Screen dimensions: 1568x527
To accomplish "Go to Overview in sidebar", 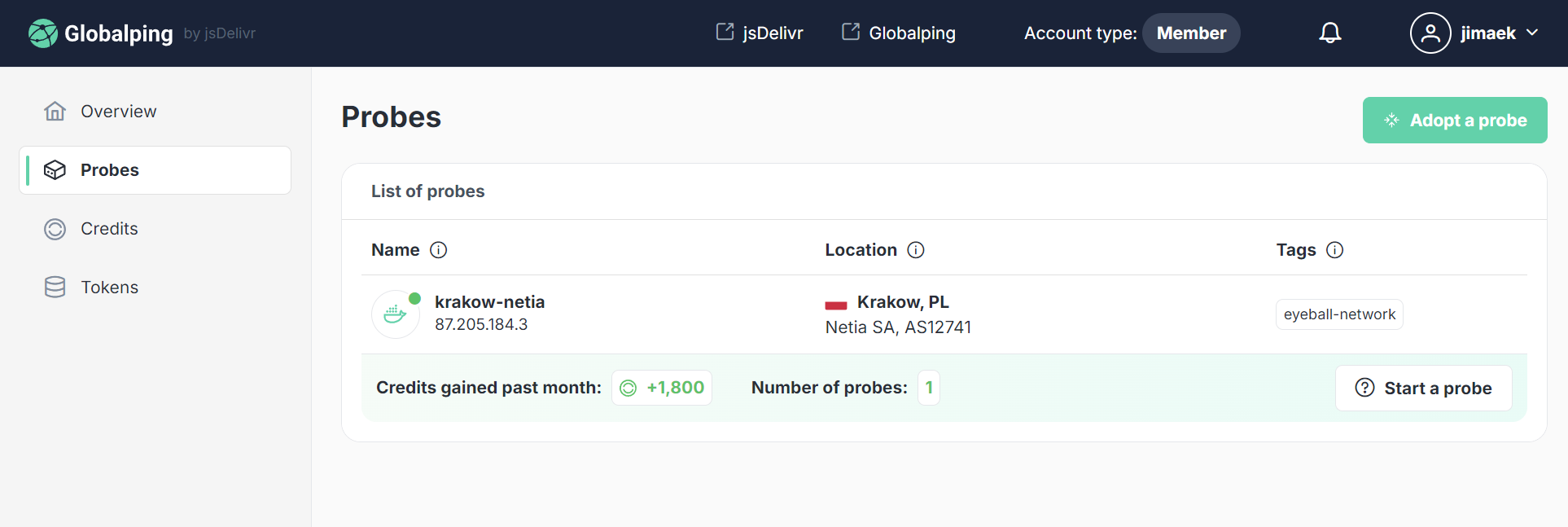I will pyautogui.click(x=155, y=112).
